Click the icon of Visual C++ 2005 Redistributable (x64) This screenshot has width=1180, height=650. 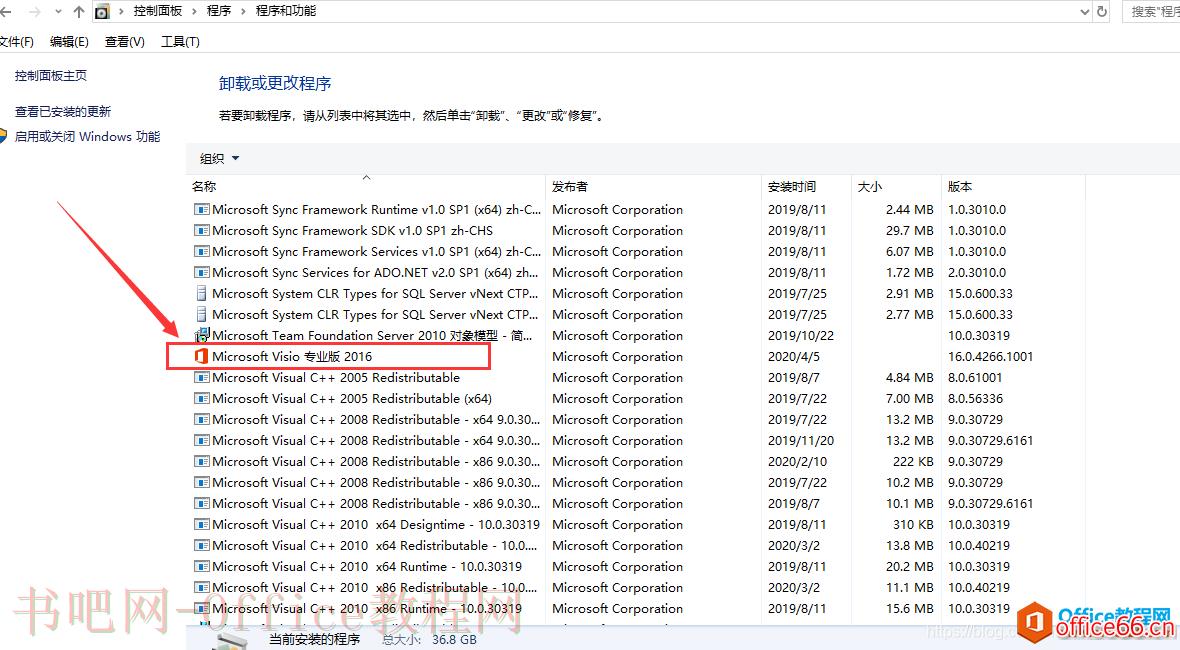click(201, 398)
